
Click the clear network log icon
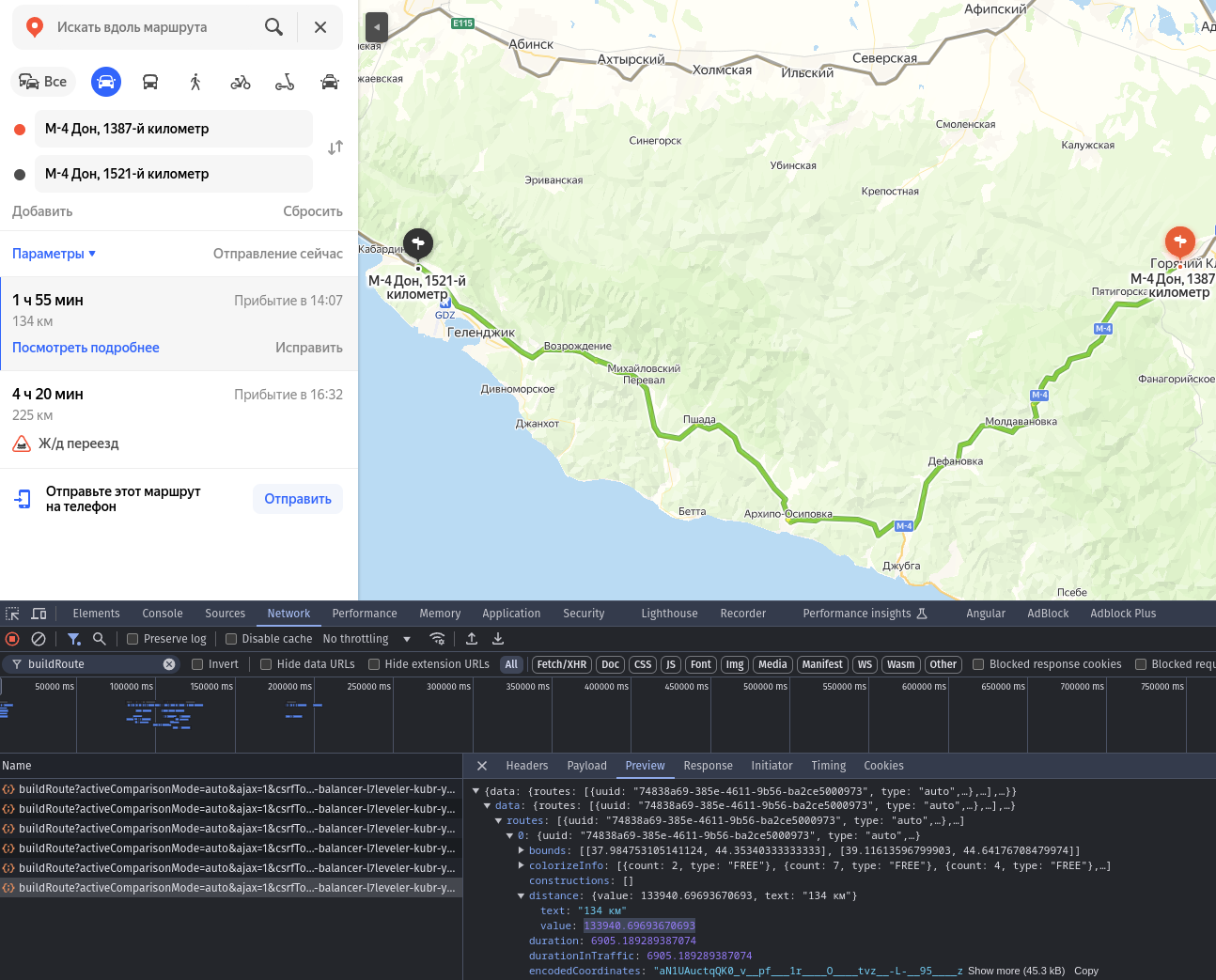[x=39, y=639]
